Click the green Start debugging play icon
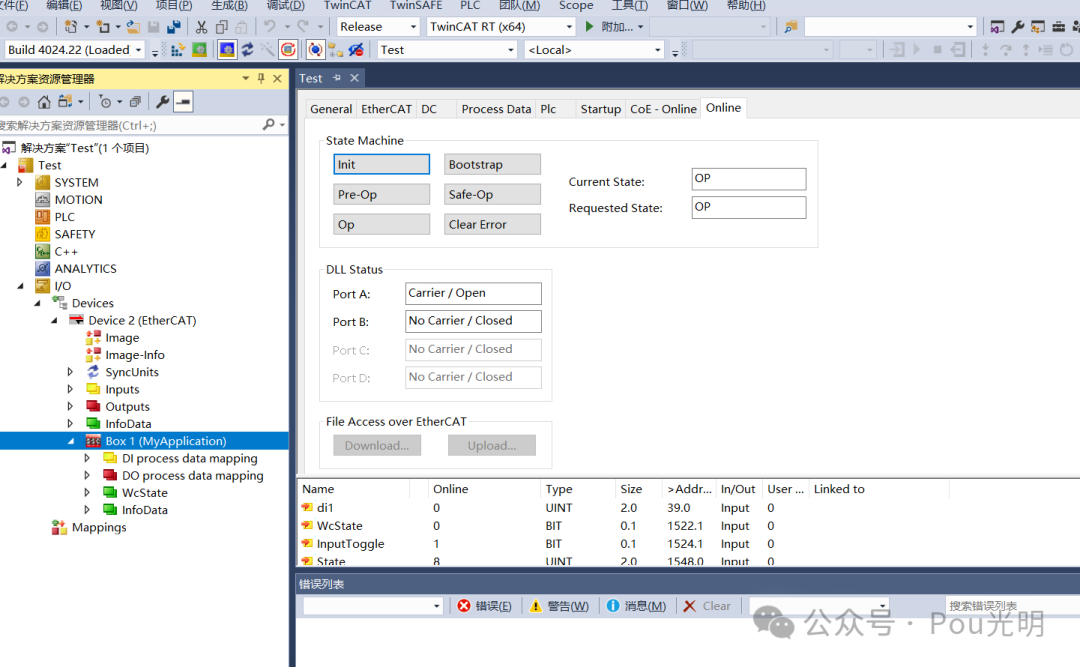The width and height of the screenshot is (1080, 667). tap(590, 27)
